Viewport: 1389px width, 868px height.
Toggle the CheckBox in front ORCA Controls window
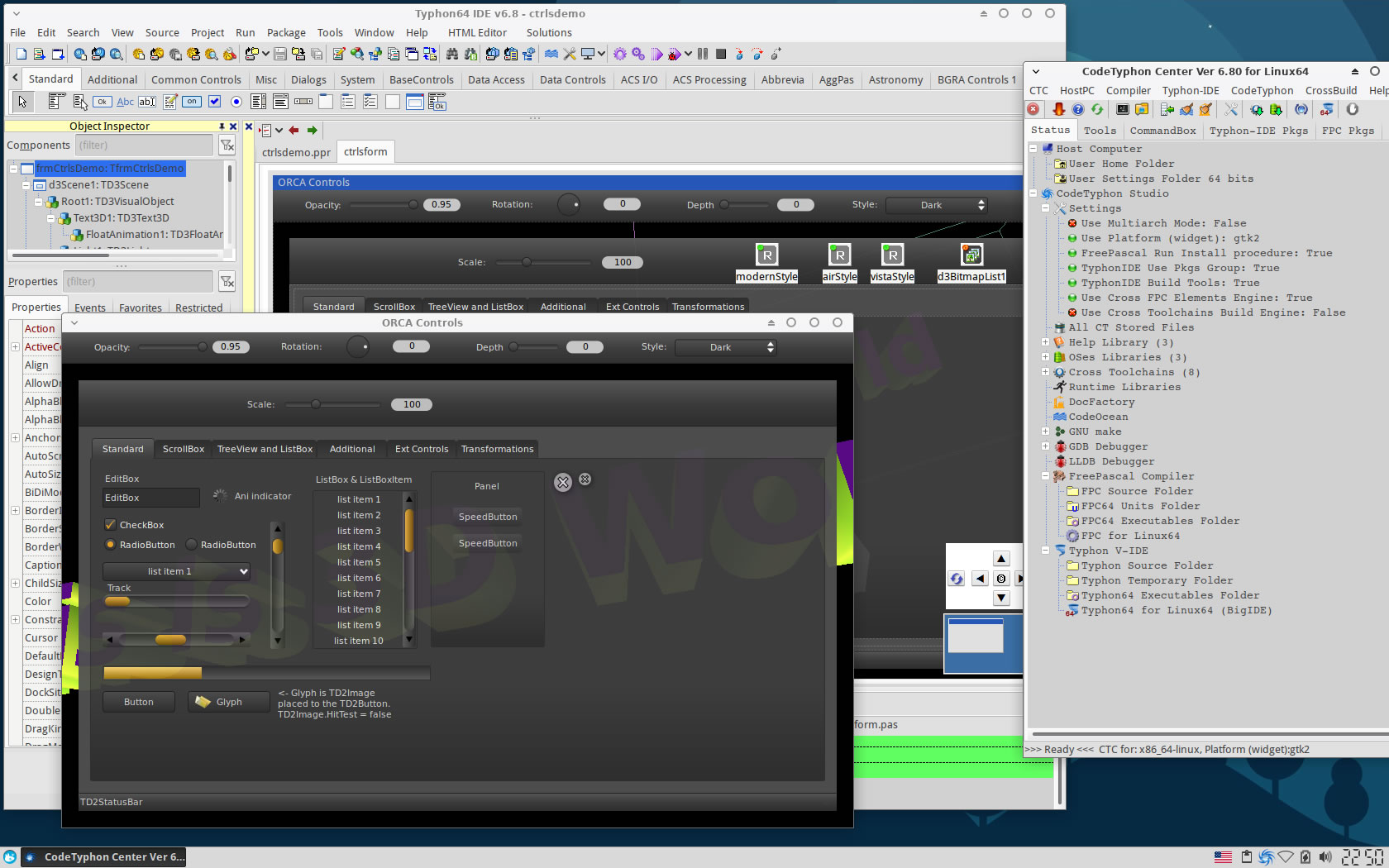click(x=110, y=525)
